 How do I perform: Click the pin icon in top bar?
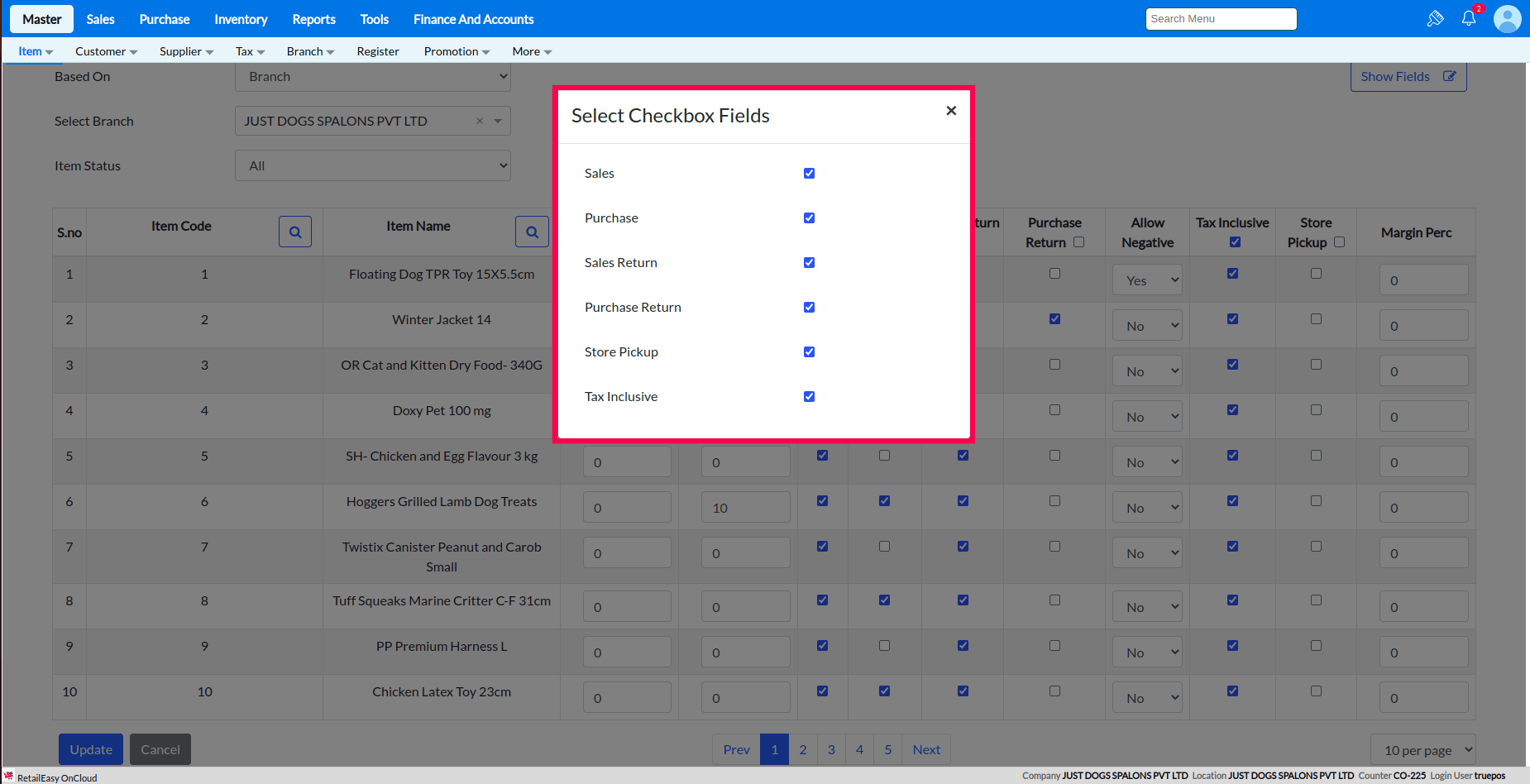click(x=1435, y=18)
